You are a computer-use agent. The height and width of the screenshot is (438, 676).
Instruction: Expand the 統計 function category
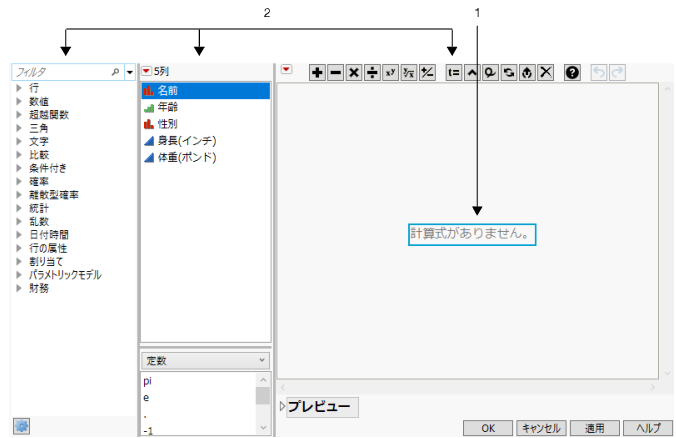point(19,208)
